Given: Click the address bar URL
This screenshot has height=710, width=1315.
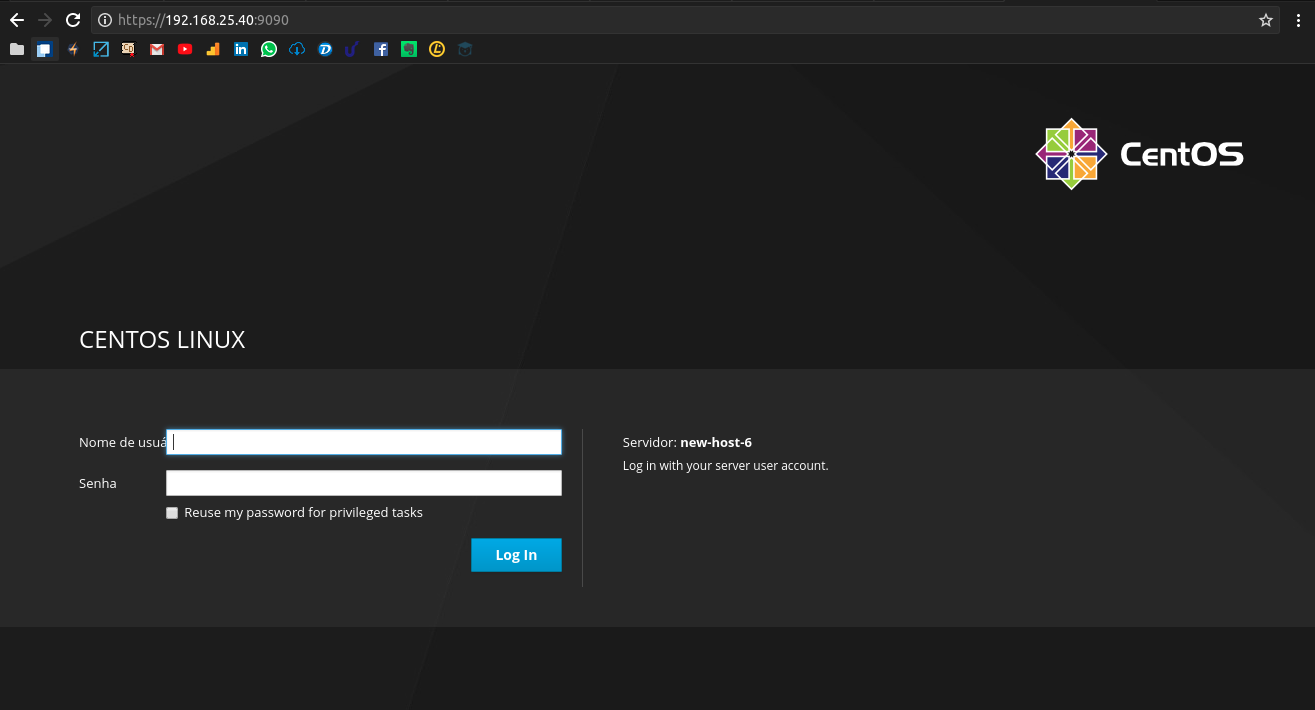Looking at the screenshot, I should pyautogui.click(x=203, y=20).
